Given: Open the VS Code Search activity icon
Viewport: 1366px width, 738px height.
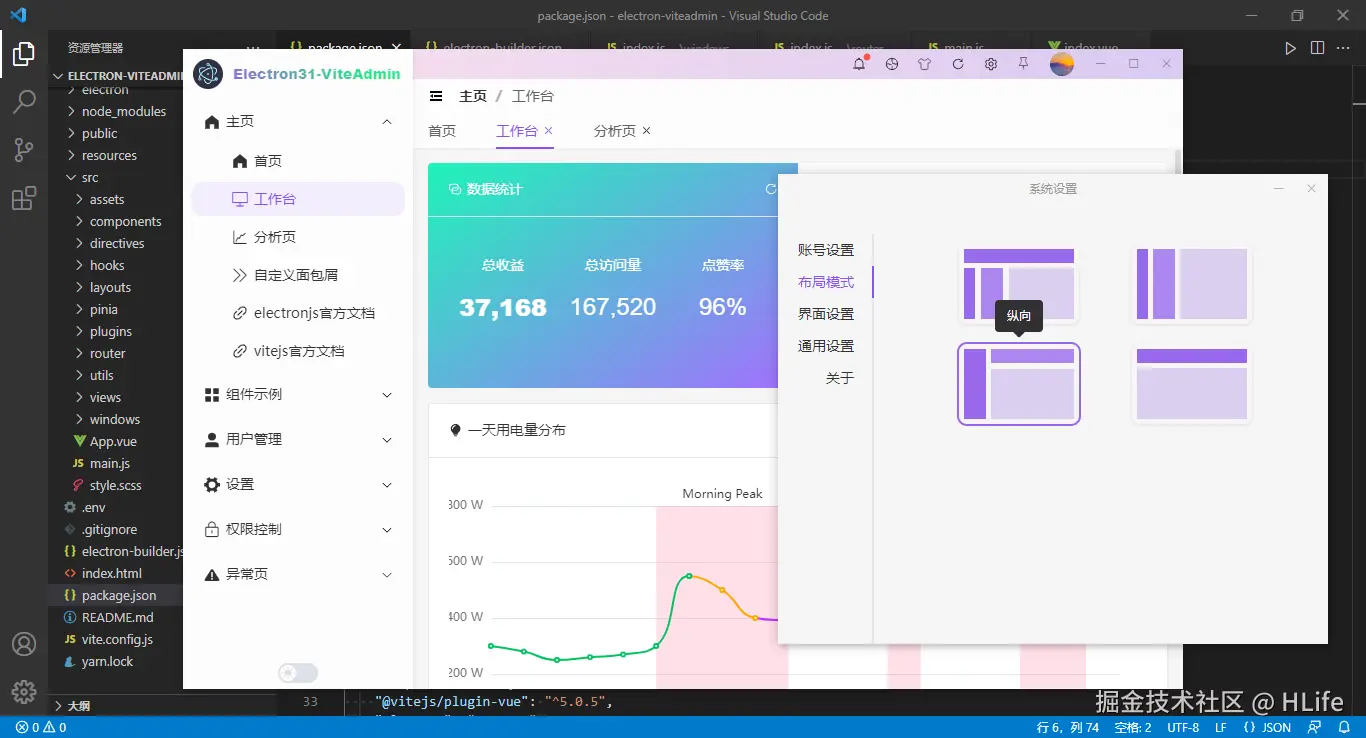Looking at the screenshot, I should [x=24, y=102].
